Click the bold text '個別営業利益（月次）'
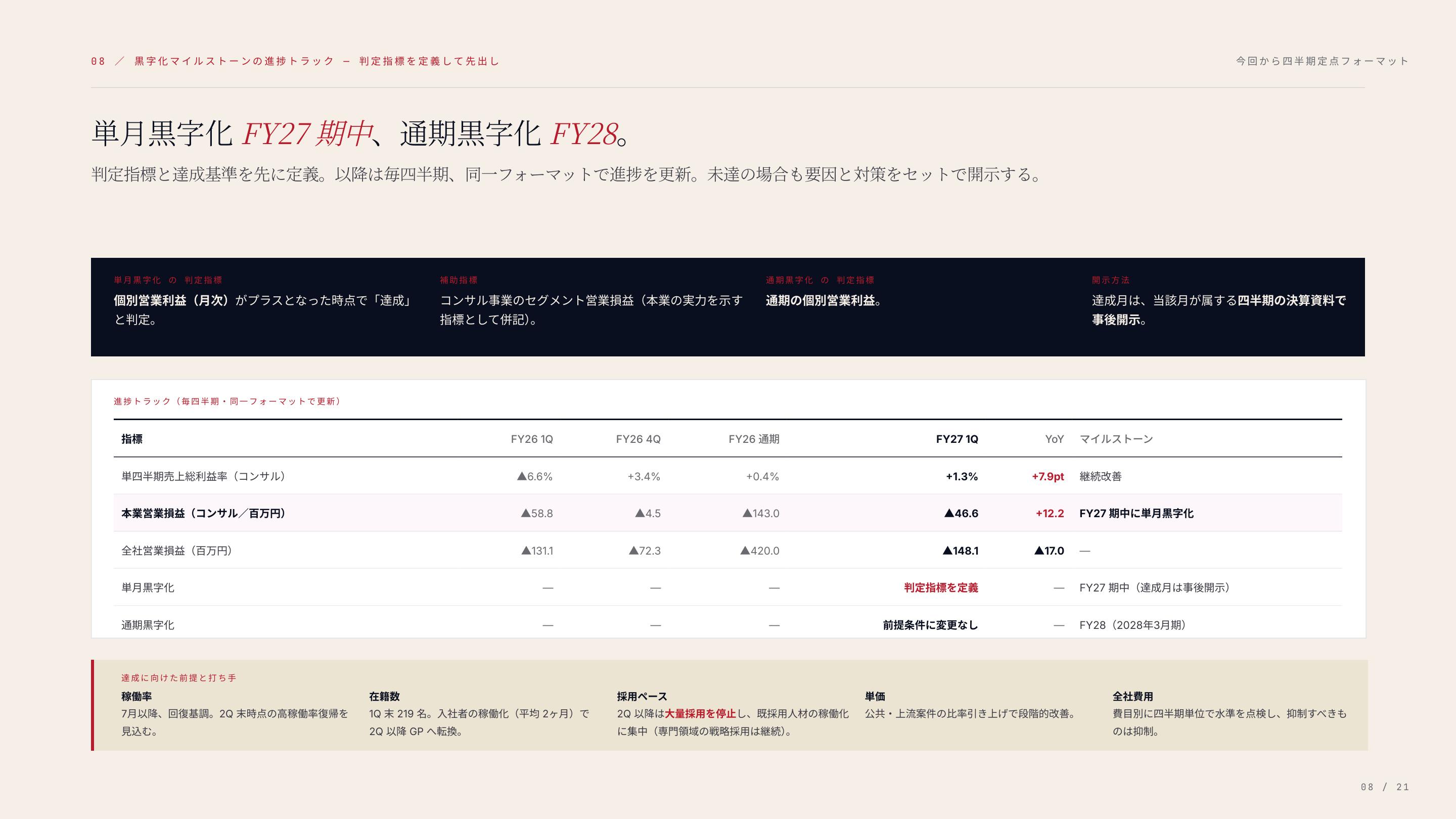 174,300
